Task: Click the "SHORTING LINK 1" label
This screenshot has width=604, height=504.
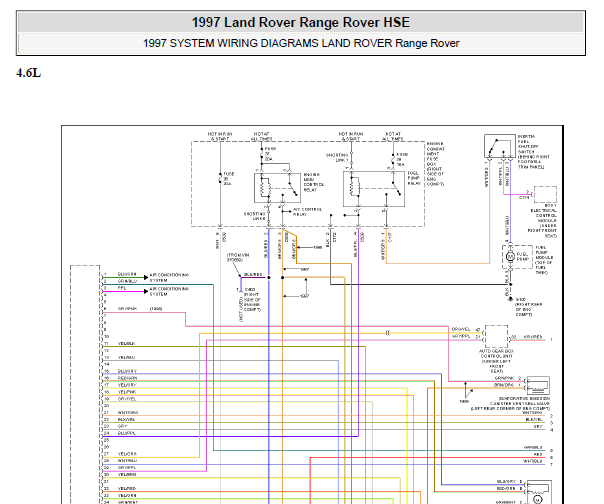Action: coord(337,157)
